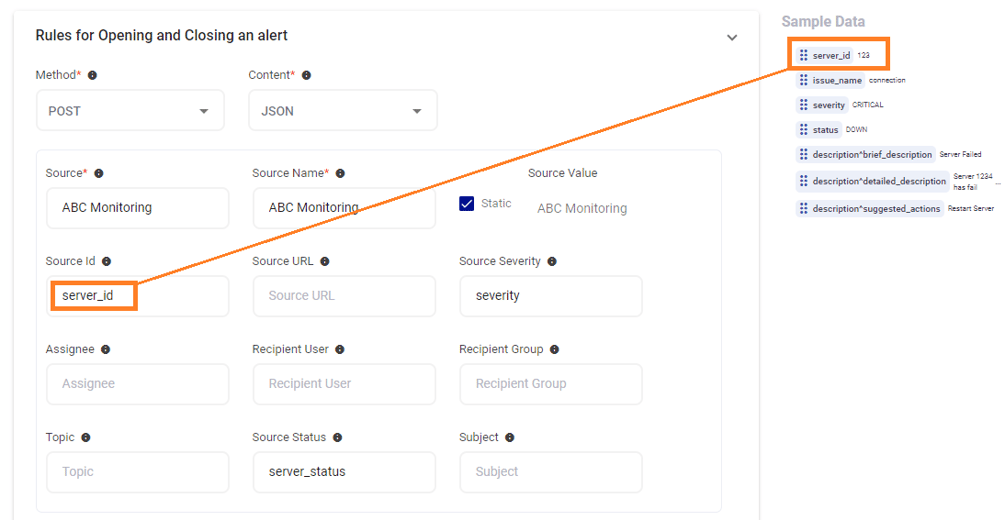Click the Topic input field
The height and width of the screenshot is (520, 1005).
(x=138, y=472)
